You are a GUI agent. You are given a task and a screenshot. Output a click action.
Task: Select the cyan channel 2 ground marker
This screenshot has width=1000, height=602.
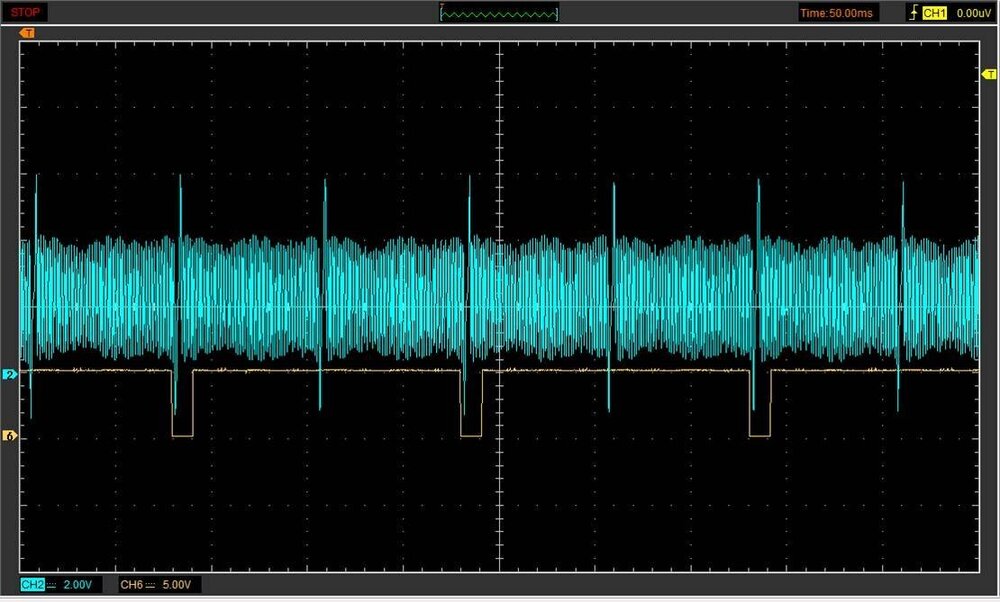pos(10,374)
